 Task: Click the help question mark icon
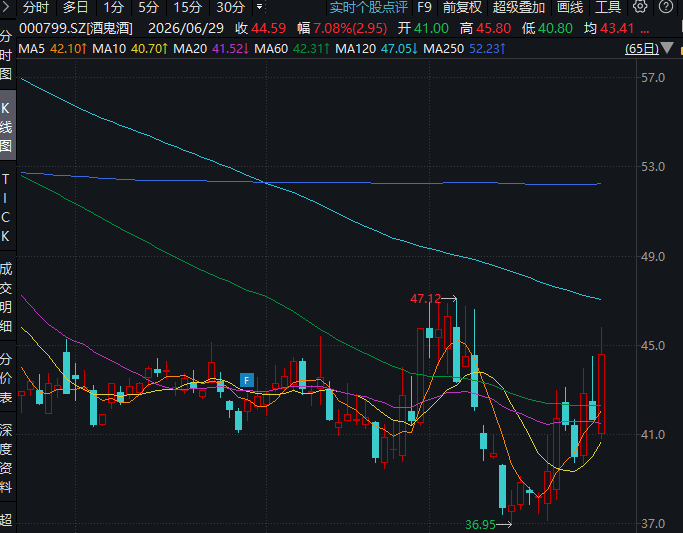pyautogui.click(x=666, y=7)
